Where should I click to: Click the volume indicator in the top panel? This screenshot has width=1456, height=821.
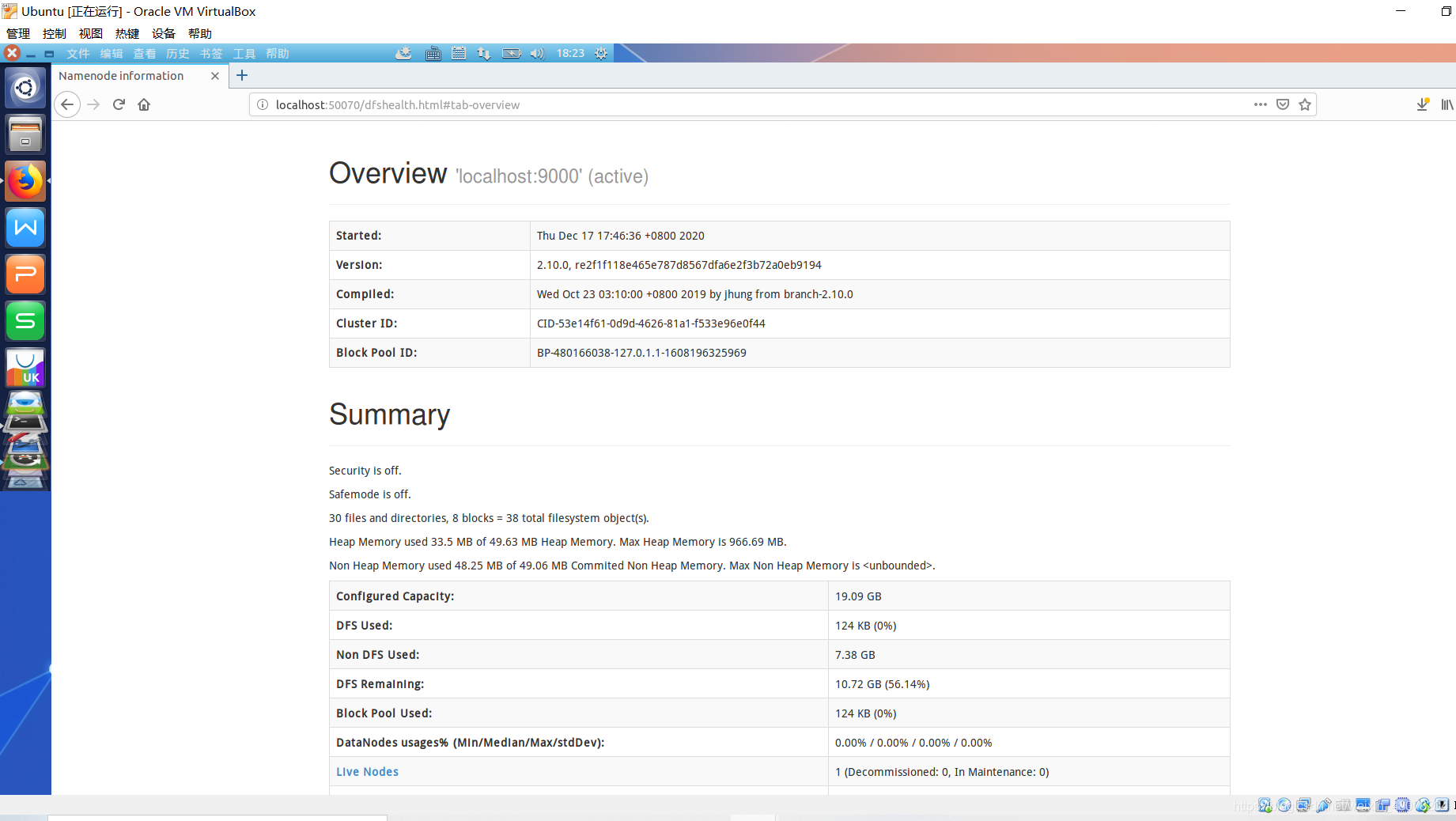point(536,53)
